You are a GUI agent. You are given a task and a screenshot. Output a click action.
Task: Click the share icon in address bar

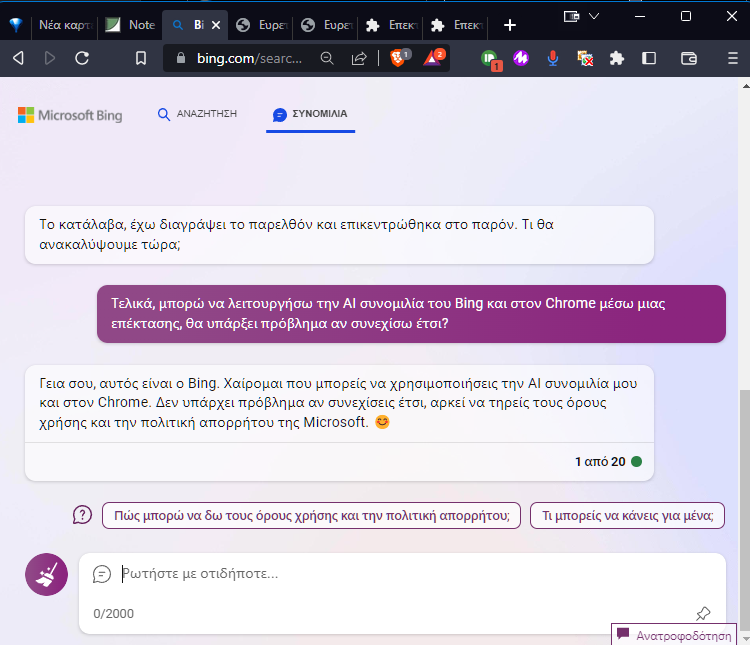click(x=359, y=58)
